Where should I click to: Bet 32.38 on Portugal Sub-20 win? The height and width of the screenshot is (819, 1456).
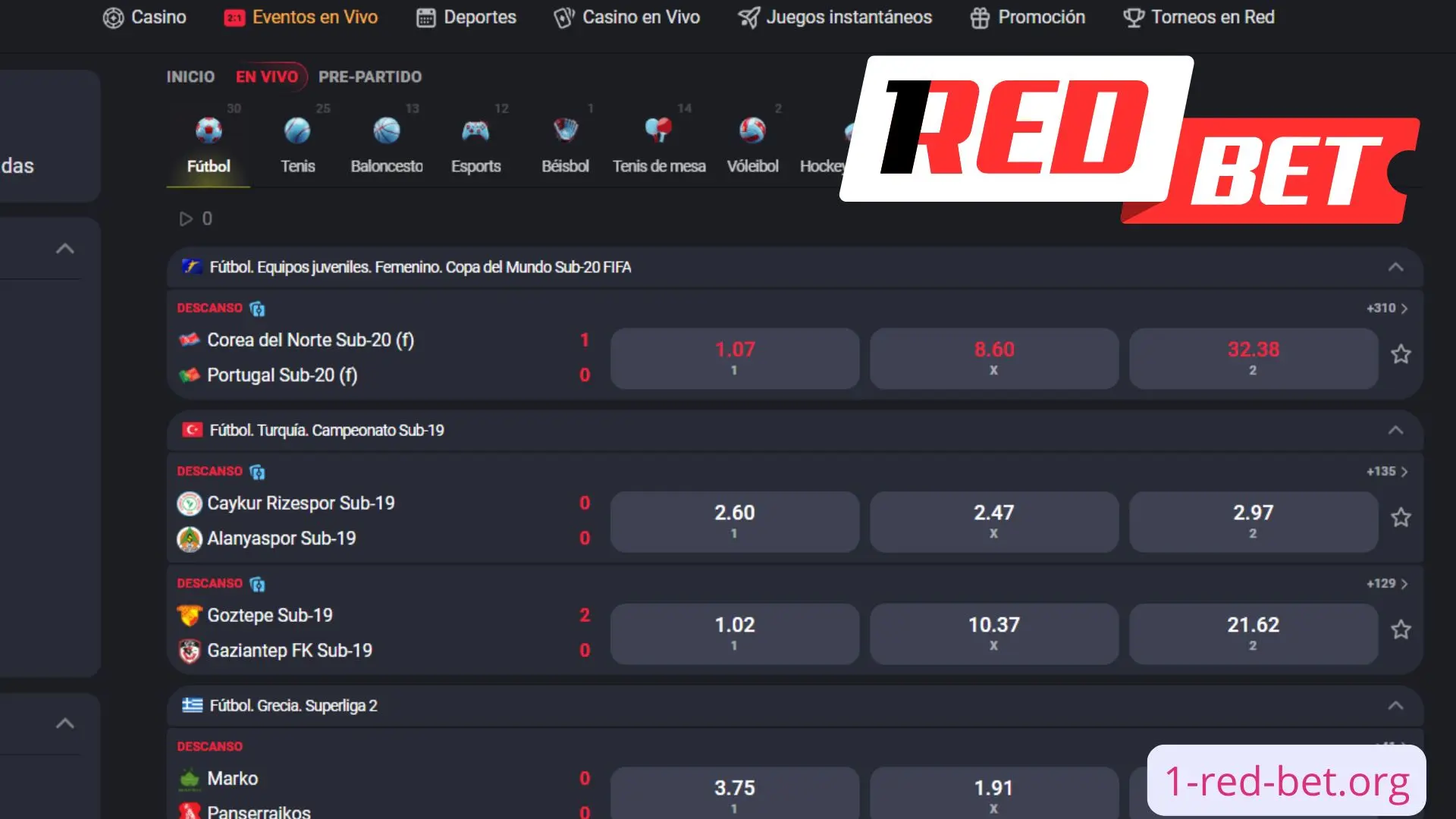tap(1253, 358)
